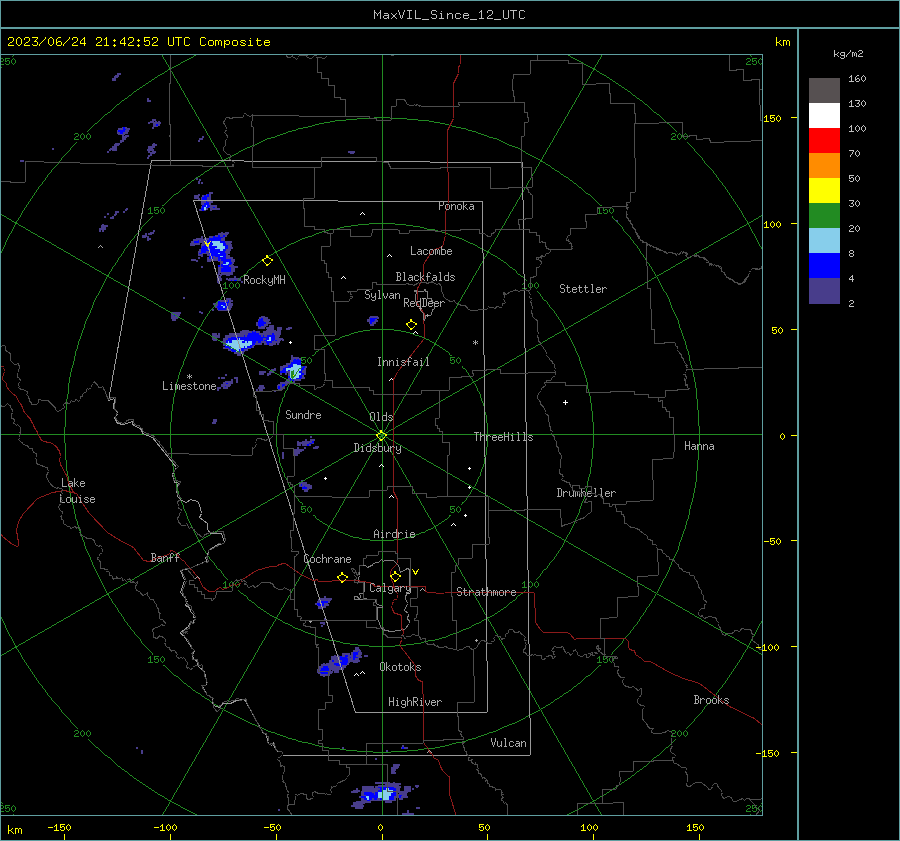
Task: Click the Brooks town label
Action: 711,700
